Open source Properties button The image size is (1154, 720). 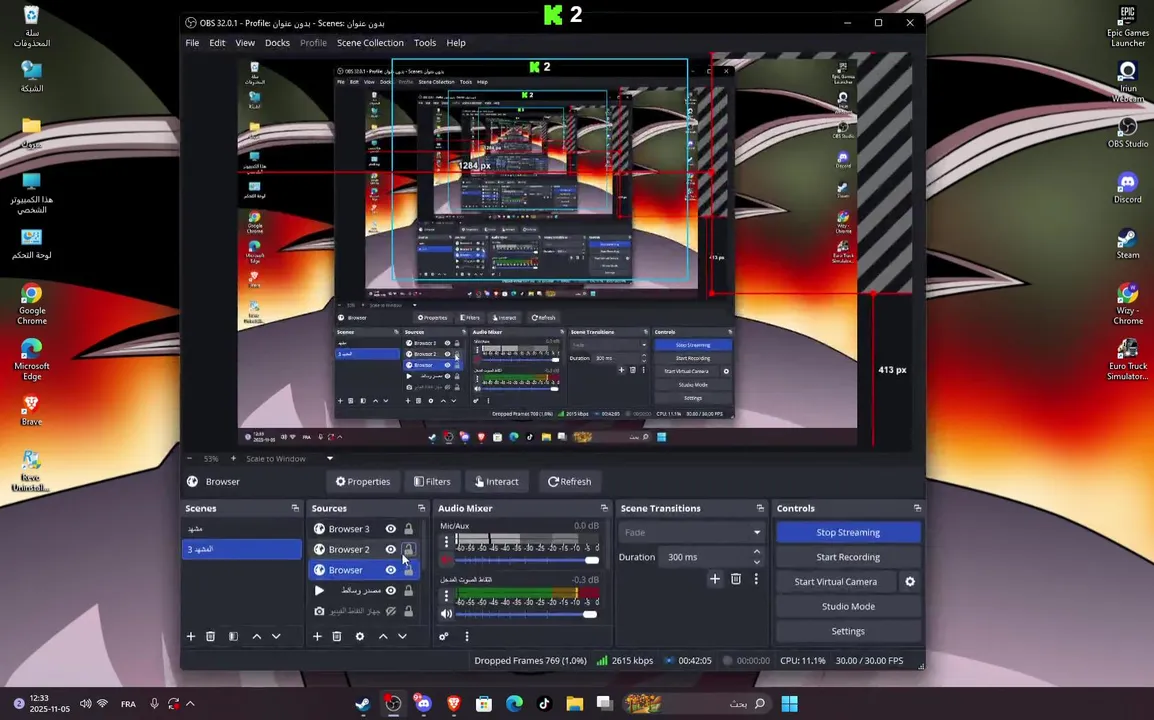tap(363, 481)
